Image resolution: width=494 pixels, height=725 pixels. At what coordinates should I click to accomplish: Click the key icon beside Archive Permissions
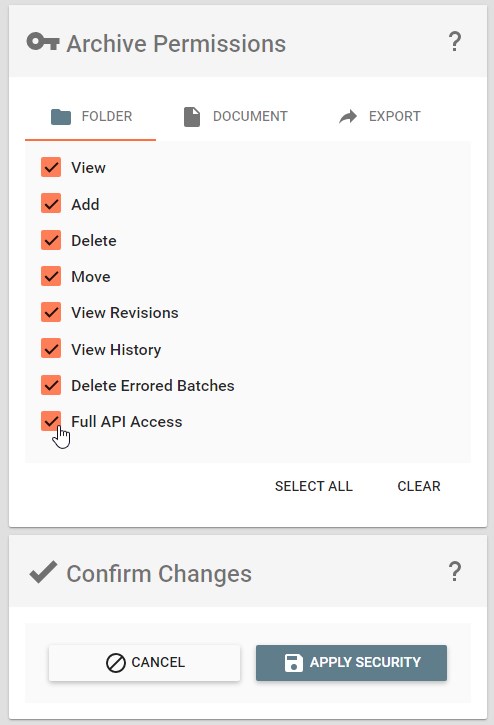(x=43, y=42)
